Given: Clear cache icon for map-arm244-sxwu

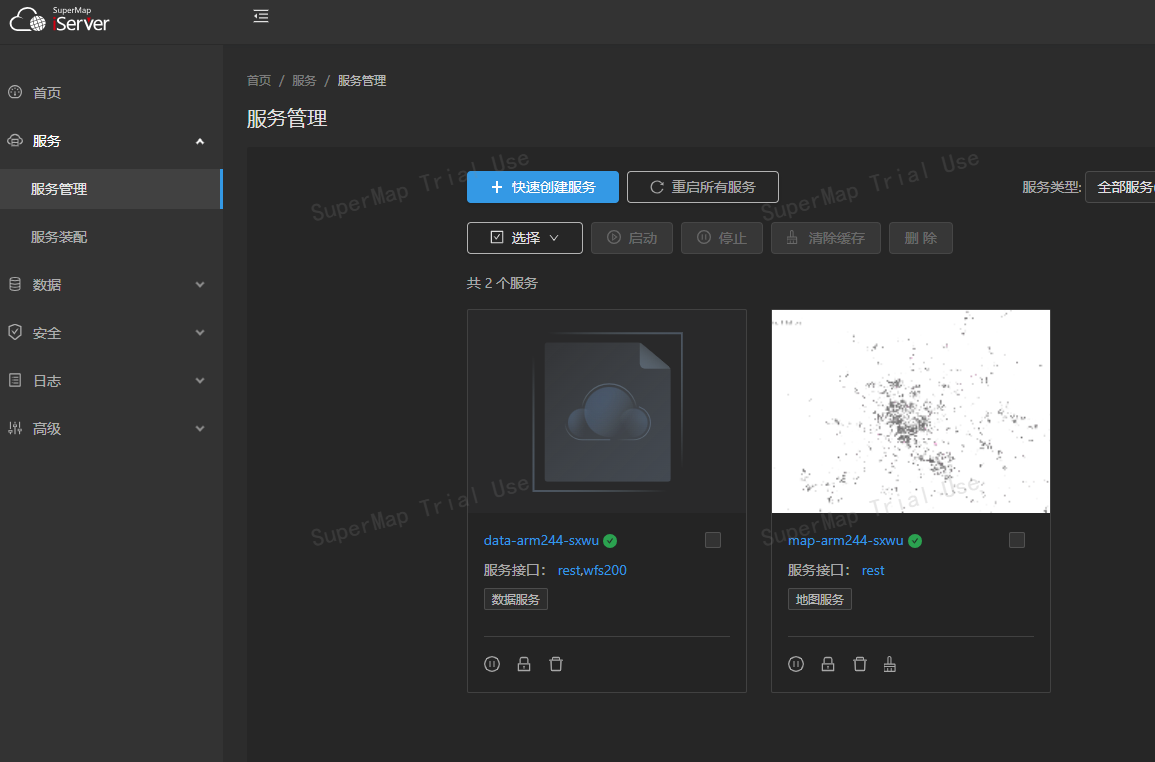Looking at the screenshot, I should [x=890, y=664].
